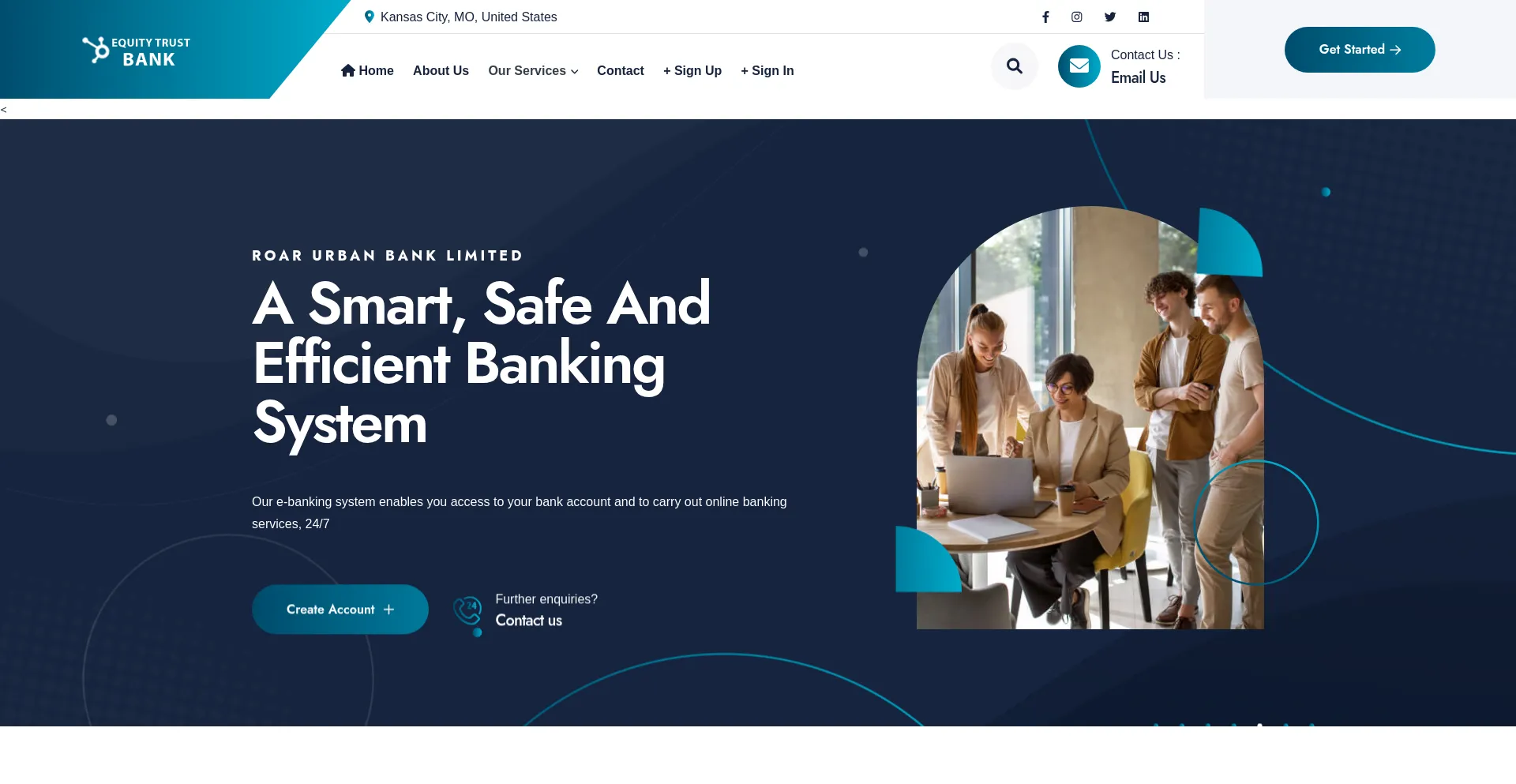Click the hero team photo
This screenshot has width=1516, height=784.
1090,418
